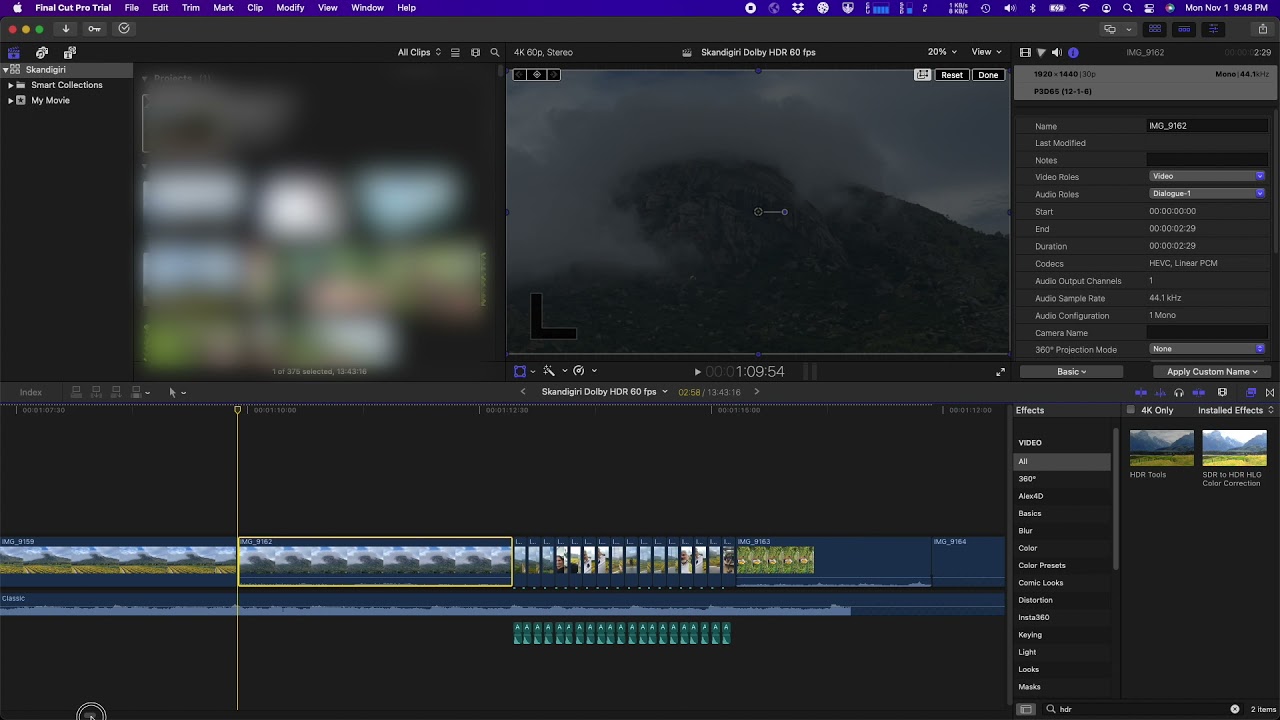Open the Basic metadata view menu

tap(1072, 372)
